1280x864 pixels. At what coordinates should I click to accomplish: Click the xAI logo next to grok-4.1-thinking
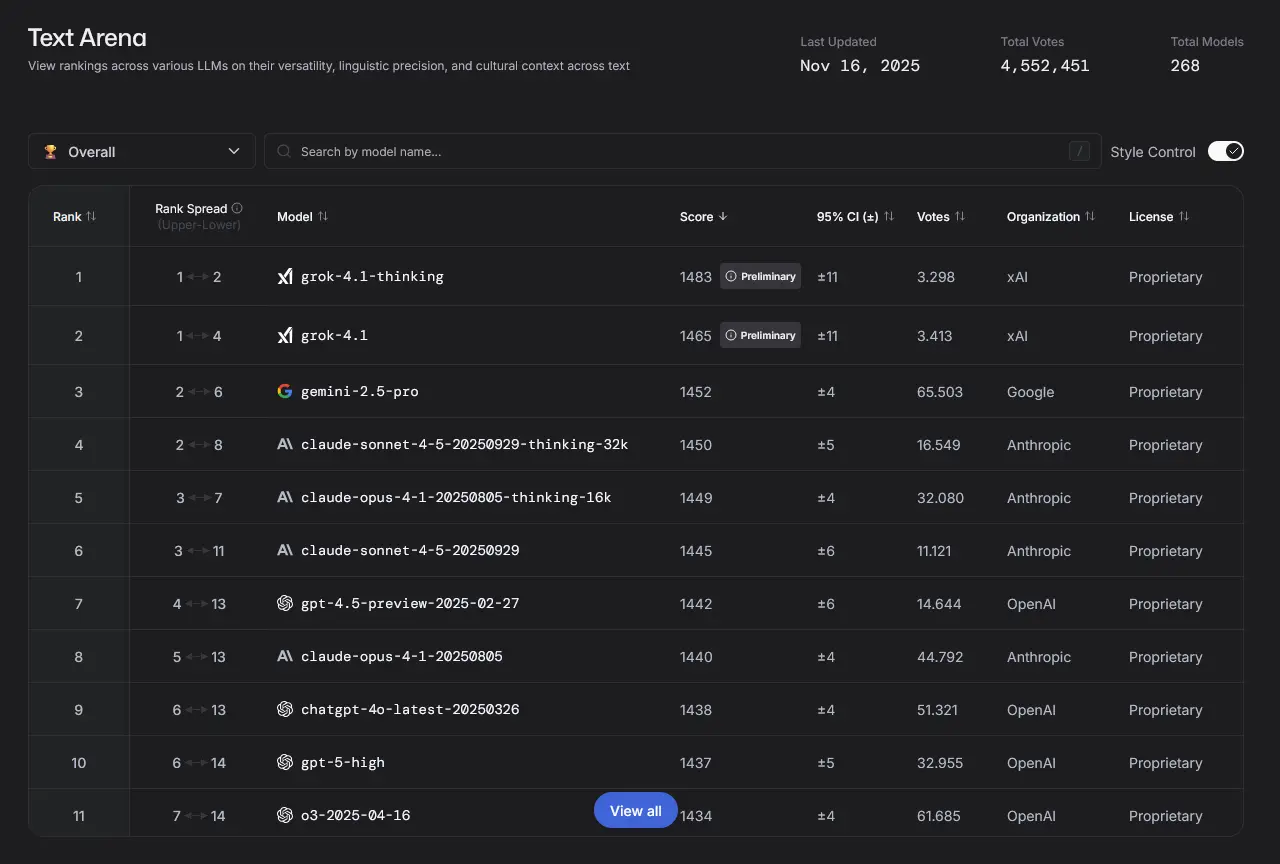click(x=285, y=277)
